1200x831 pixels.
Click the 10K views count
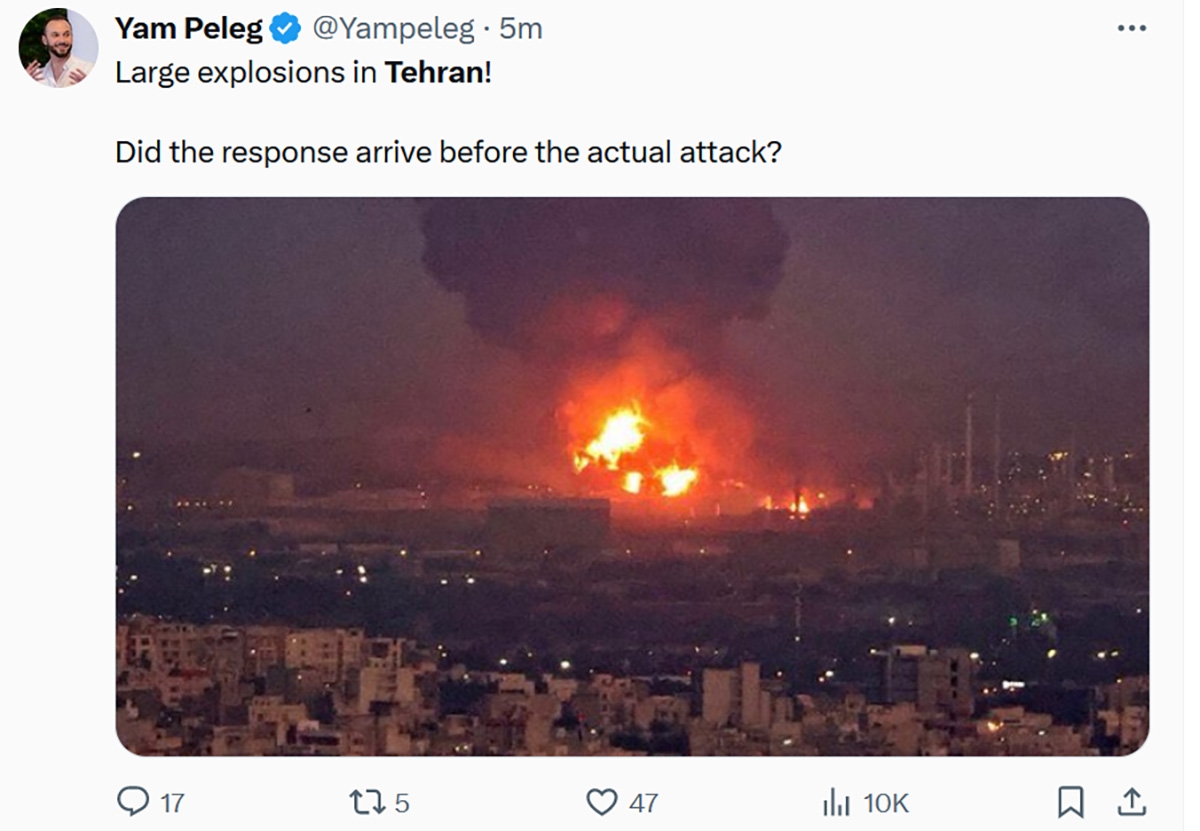tap(885, 802)
